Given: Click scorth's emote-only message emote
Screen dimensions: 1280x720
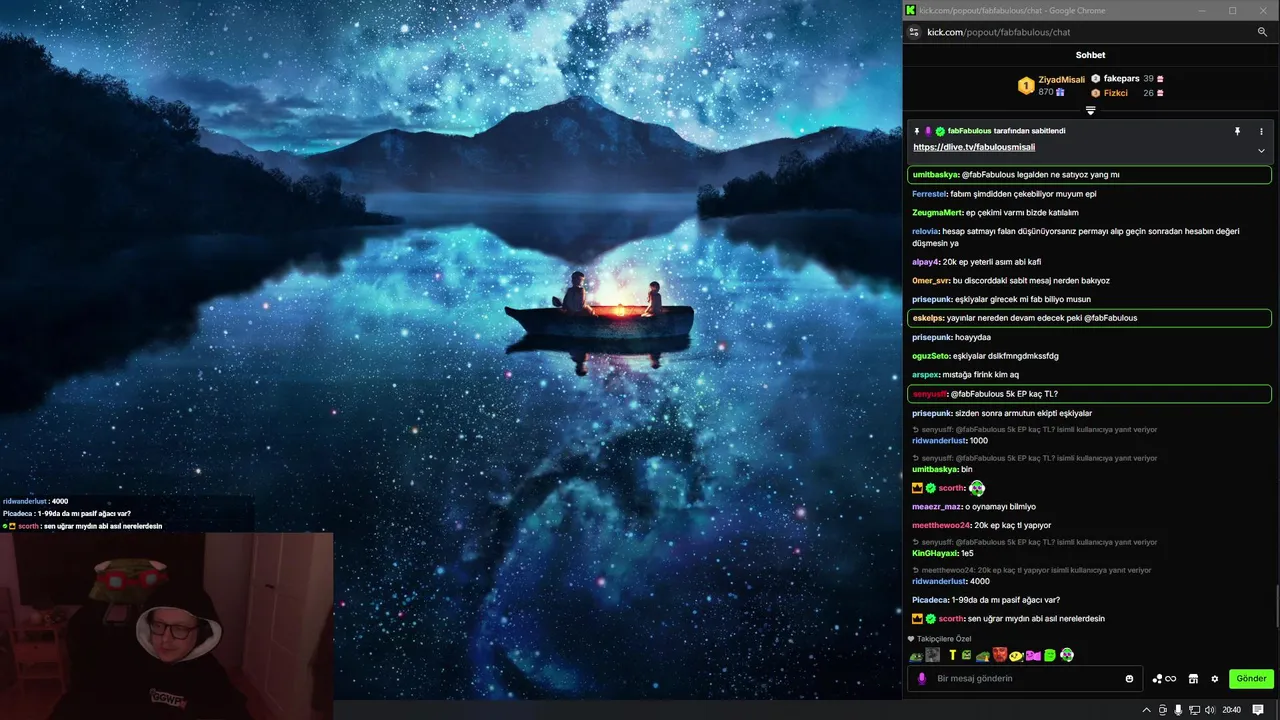Looking at the screenshot, I should pos(977,488).
